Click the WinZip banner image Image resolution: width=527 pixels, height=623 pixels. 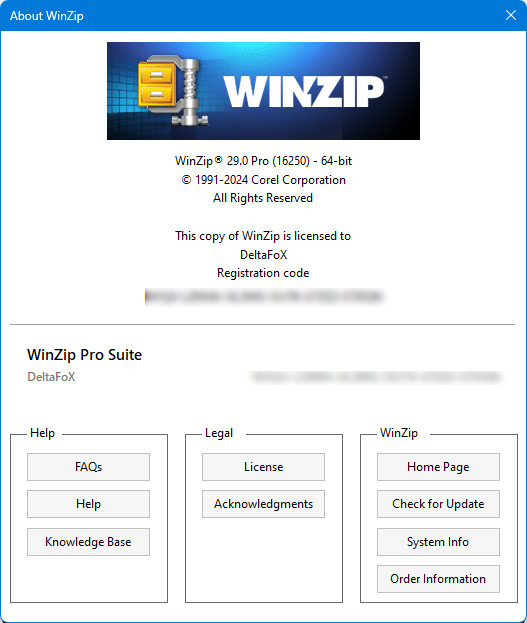click(263, 91)
